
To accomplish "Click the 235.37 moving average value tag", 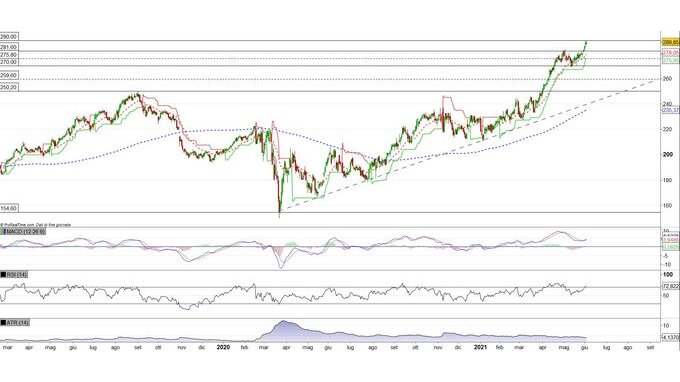I will click(x=671, y=111).
